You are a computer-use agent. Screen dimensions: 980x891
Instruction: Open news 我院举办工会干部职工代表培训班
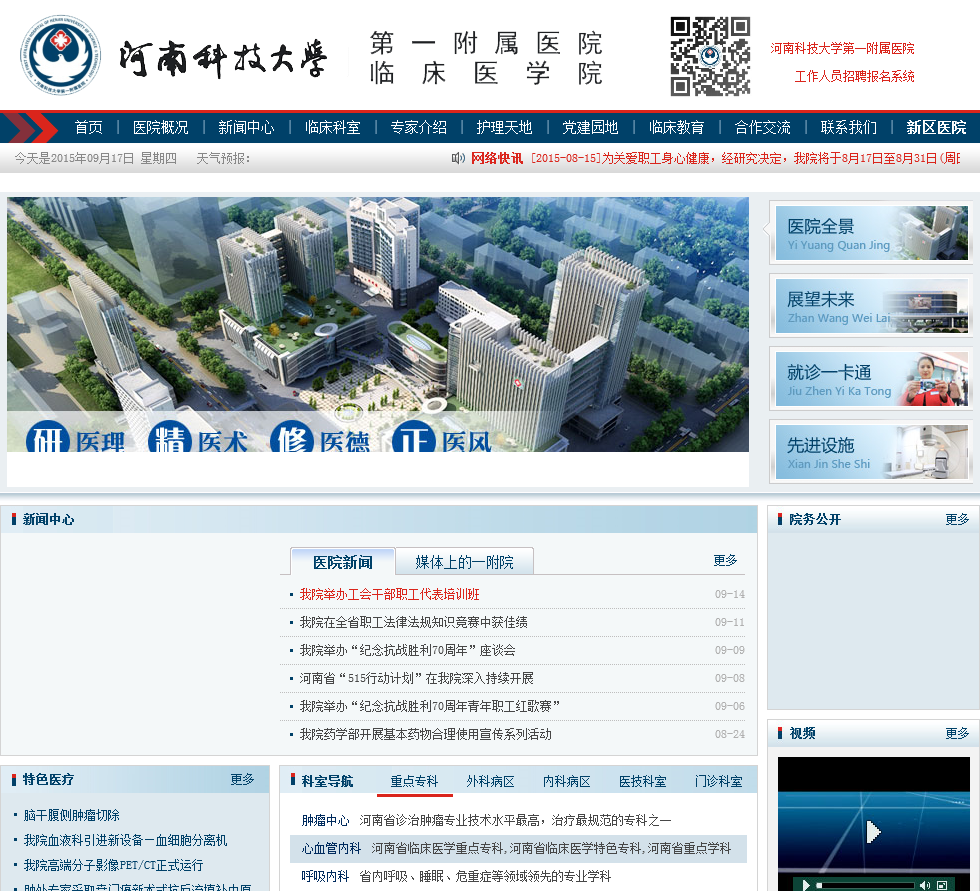coord(389,594)
